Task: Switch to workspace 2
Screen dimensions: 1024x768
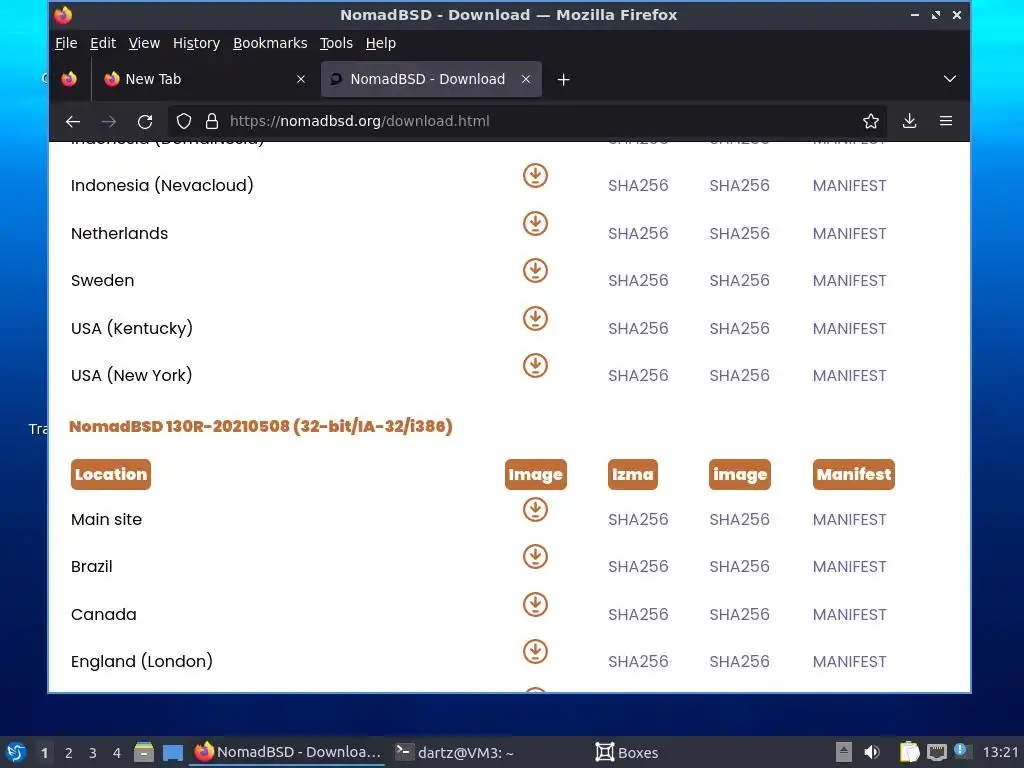Action: (69, 753)
